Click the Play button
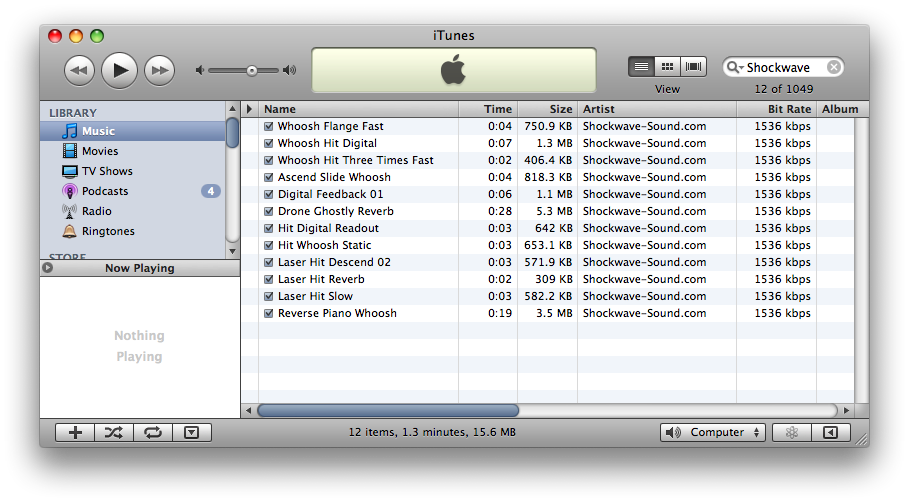The width and height of the screenshot is (909, 502). tap(119, 69)
